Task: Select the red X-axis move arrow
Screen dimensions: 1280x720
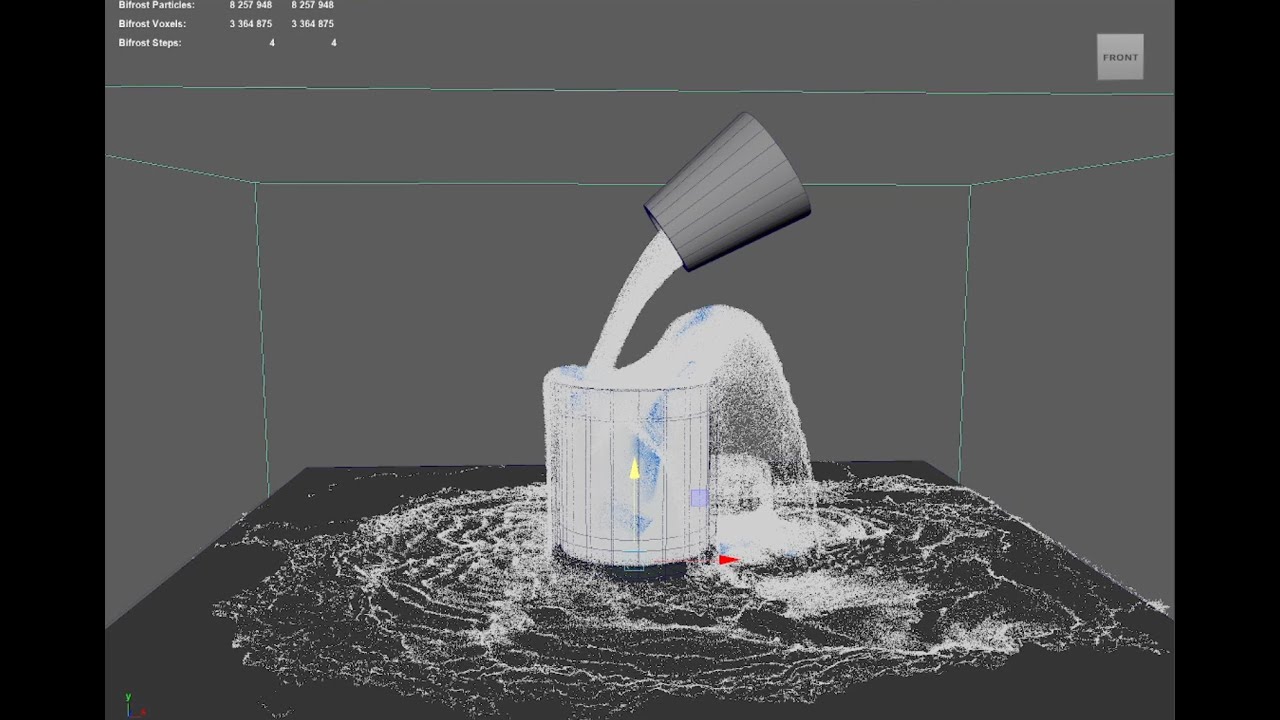Action: click(729, 560)
